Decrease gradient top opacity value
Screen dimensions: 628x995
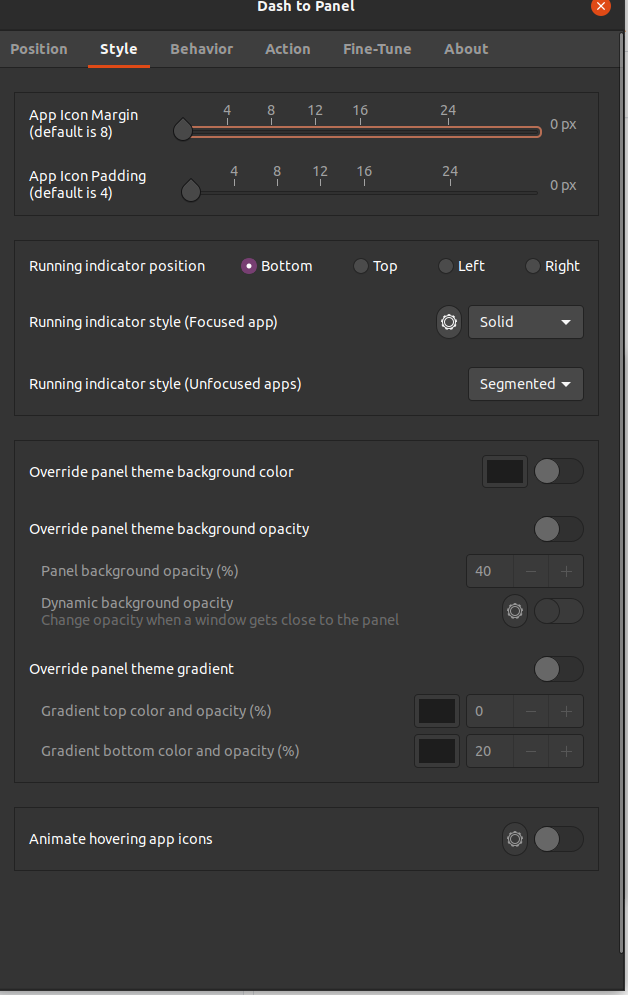point(531,711)
